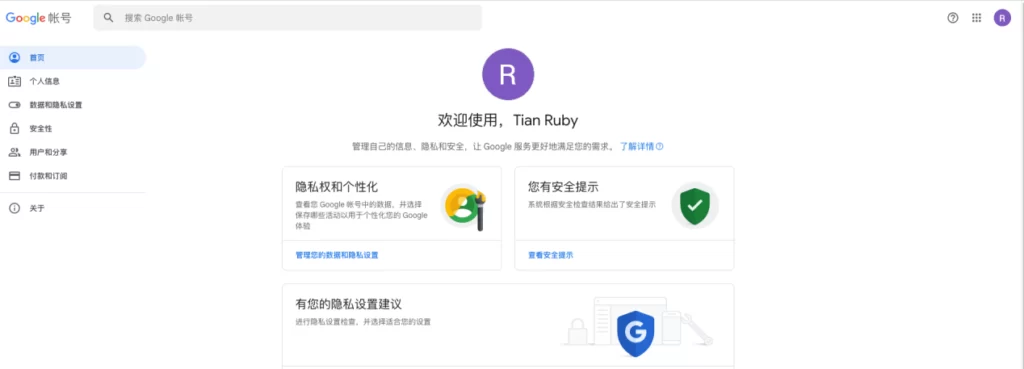
Task: Open the Google apps grid icon
Action: (976, 18)
